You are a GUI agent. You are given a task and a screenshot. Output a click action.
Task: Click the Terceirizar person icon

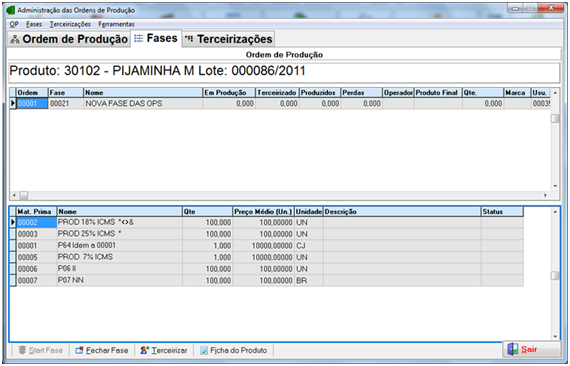tap(145, 350)
